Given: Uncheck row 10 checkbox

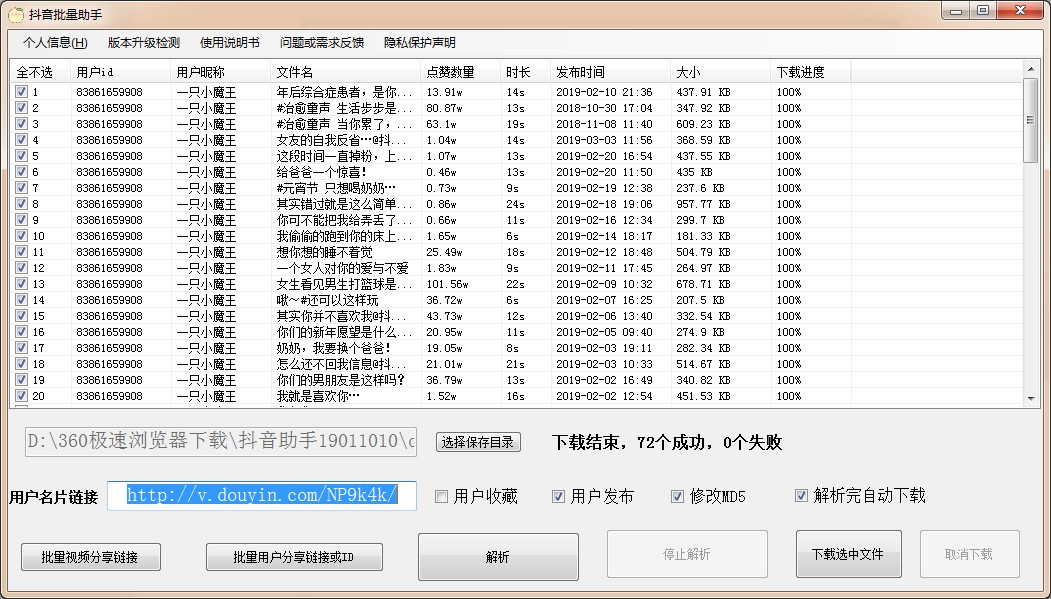Looking at the screenshot, I should 21,236.
